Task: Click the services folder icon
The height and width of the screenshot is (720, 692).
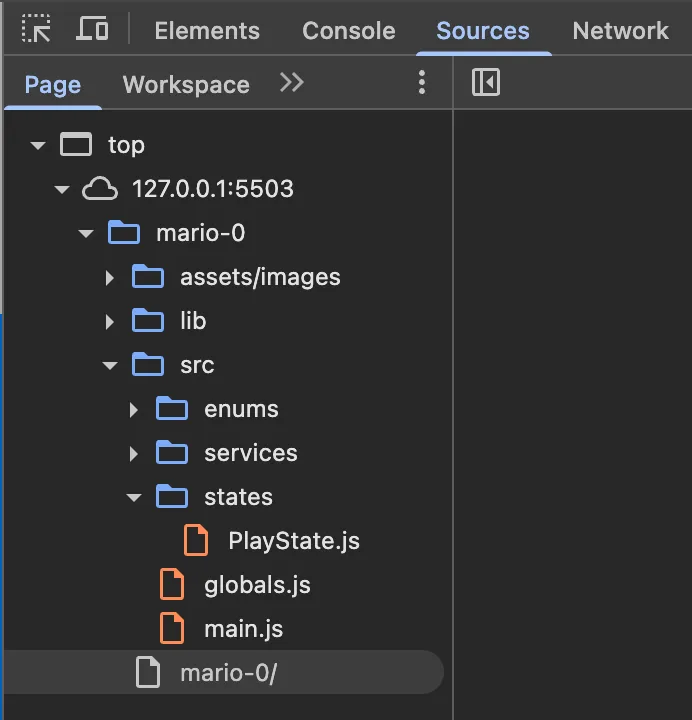Action: pos(172,453)
